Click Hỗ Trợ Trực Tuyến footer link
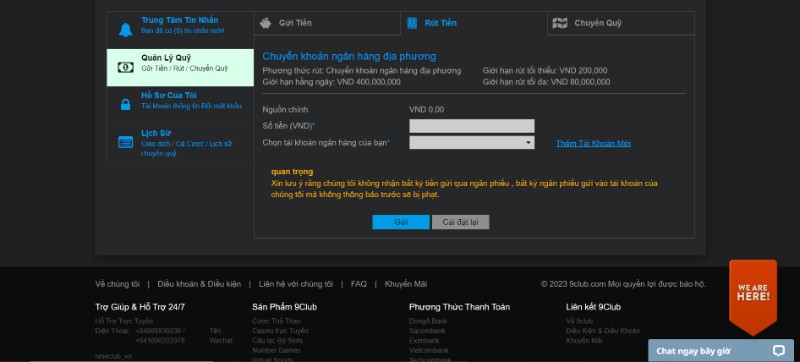 124,321
